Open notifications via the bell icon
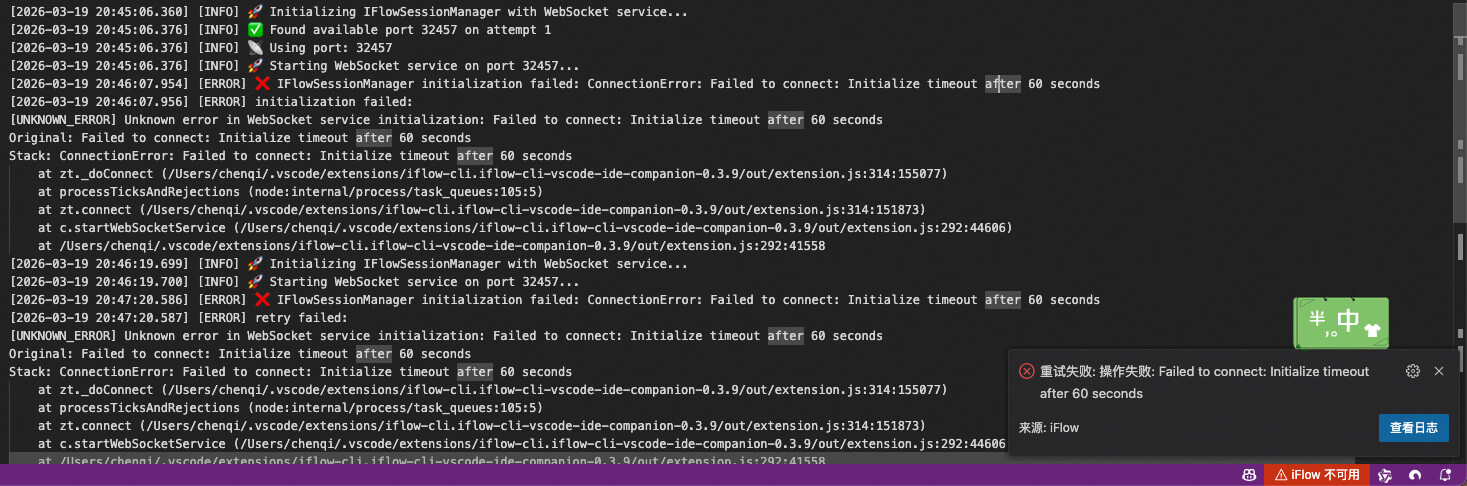1467x486 pixels. [x=1445, y=475]
